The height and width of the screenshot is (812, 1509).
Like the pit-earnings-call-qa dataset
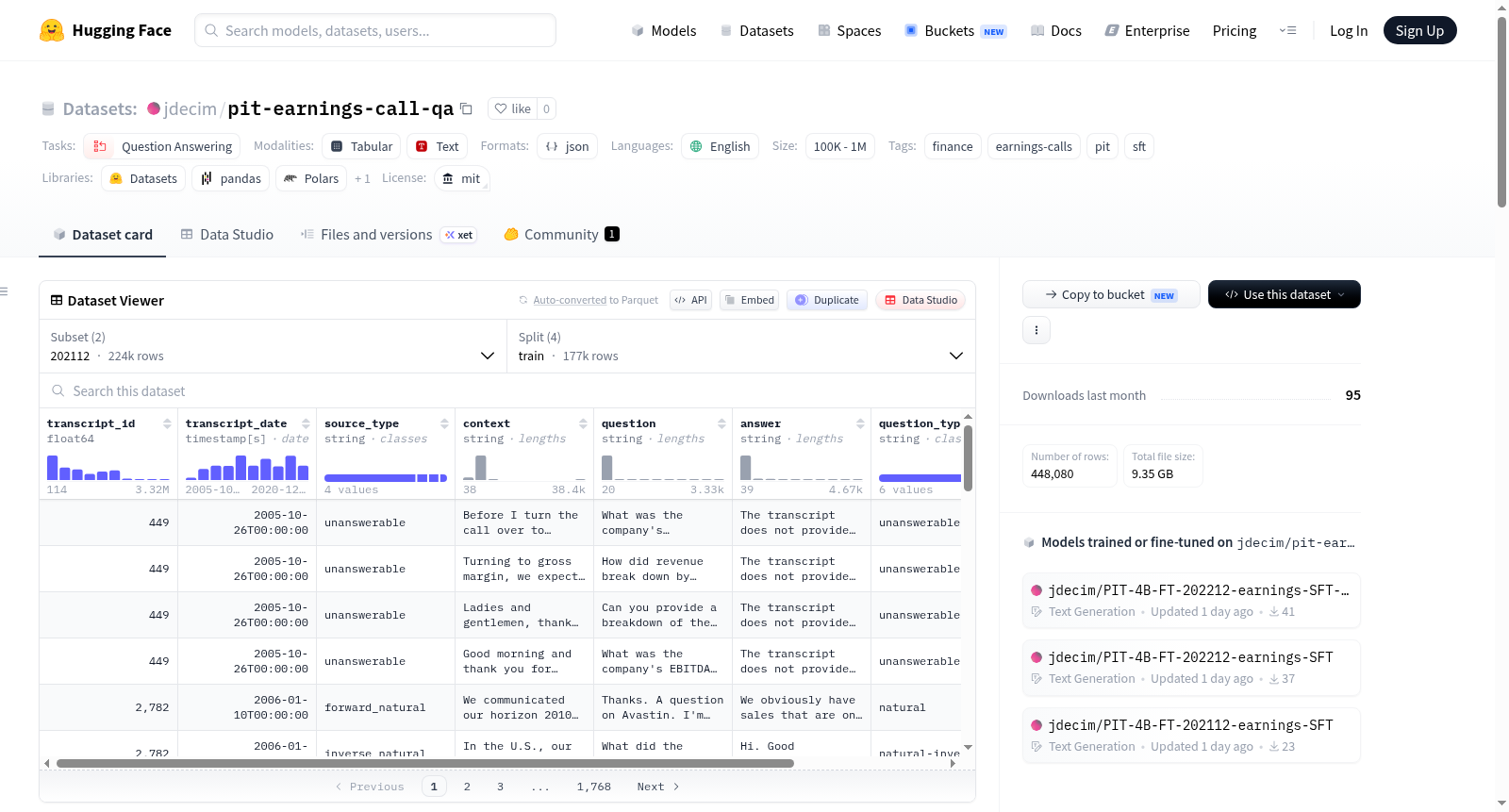(513, 108)
